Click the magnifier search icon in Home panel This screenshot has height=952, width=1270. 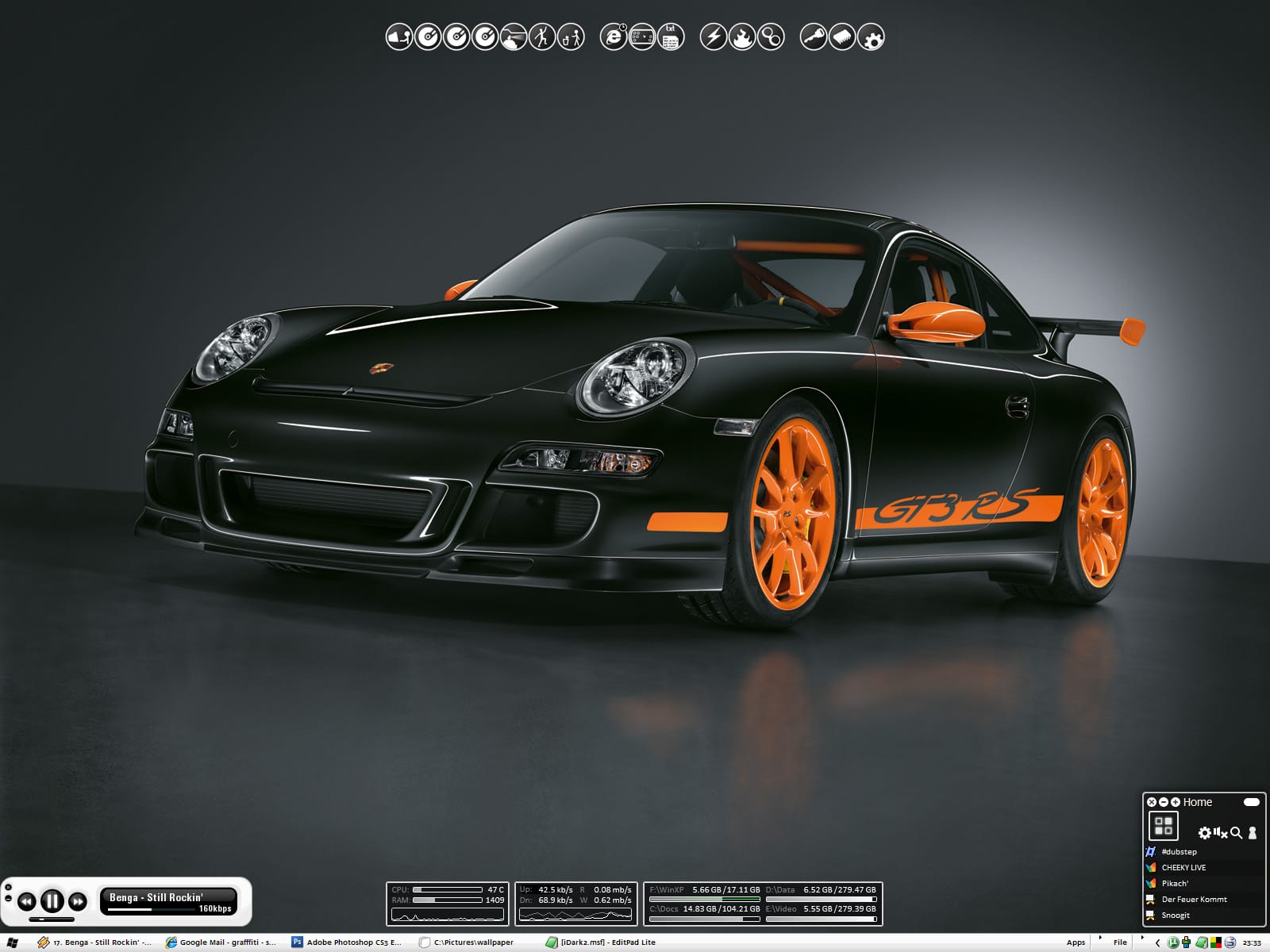pos(1236,833)
